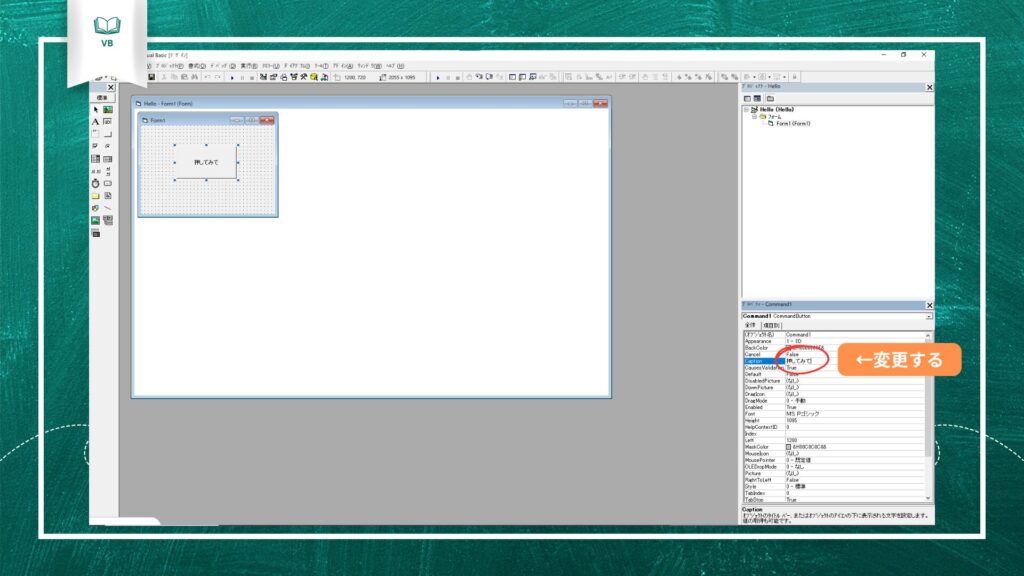Switch to the 項目別 properties tab
Viewport: 1024px width, 576px height.
tap(771, 325)
